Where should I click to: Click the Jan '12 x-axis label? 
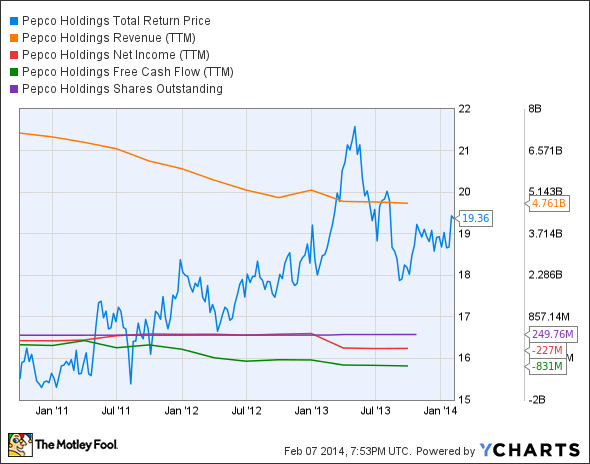(x=181, y=411)
